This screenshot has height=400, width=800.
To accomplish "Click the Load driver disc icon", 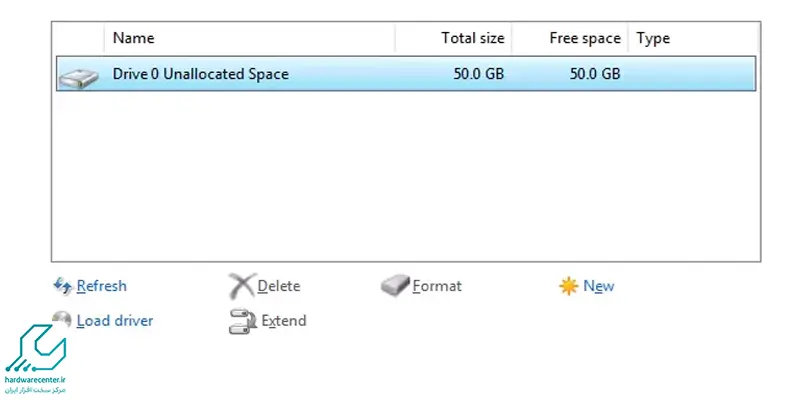I will (x=62, y=319).
